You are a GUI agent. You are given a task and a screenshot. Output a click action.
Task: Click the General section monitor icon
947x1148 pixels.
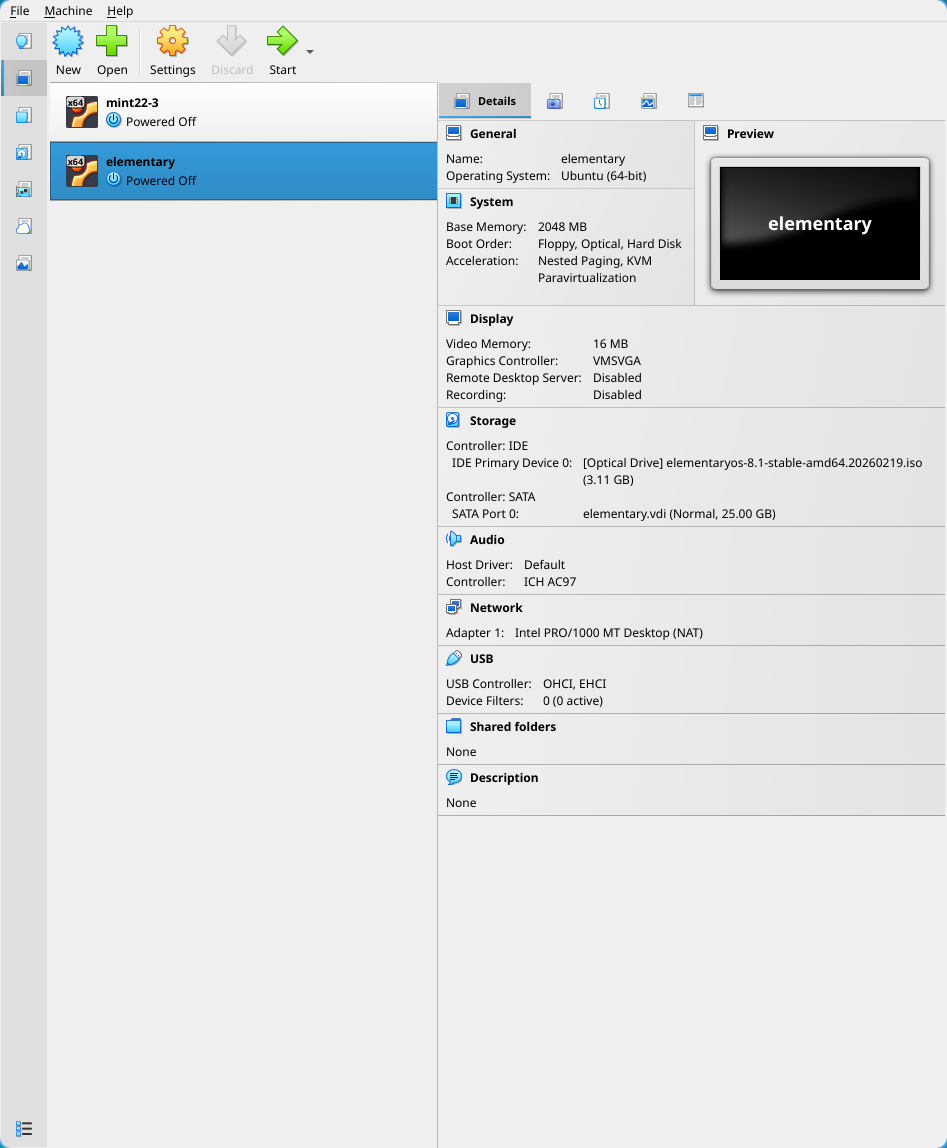[x=453, y=133]
